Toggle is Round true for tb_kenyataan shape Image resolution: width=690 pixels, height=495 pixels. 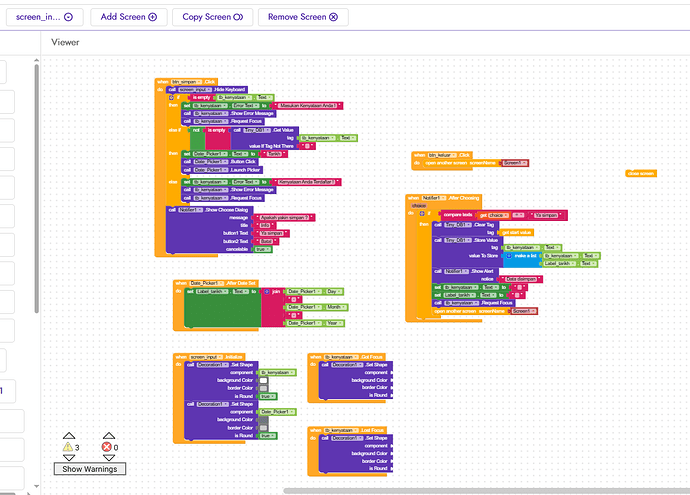pyautogui.click(x=267, y=396)
